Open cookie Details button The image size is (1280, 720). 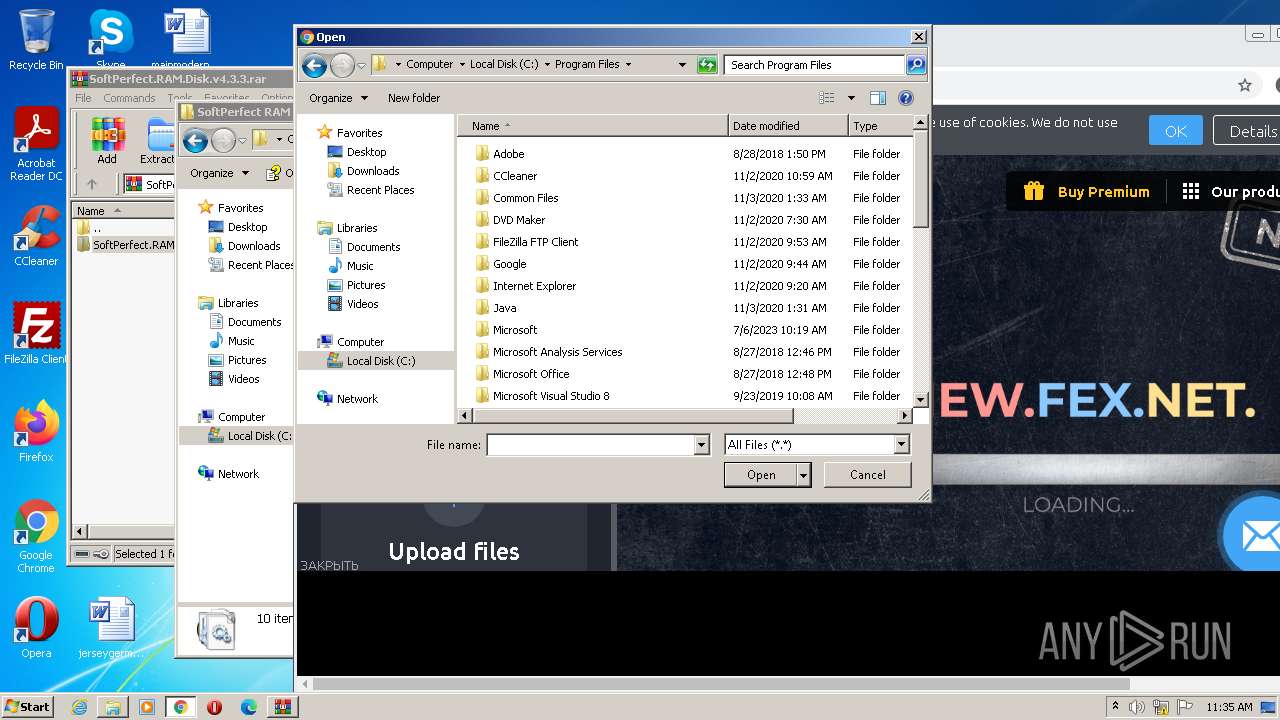(1248, 131)
